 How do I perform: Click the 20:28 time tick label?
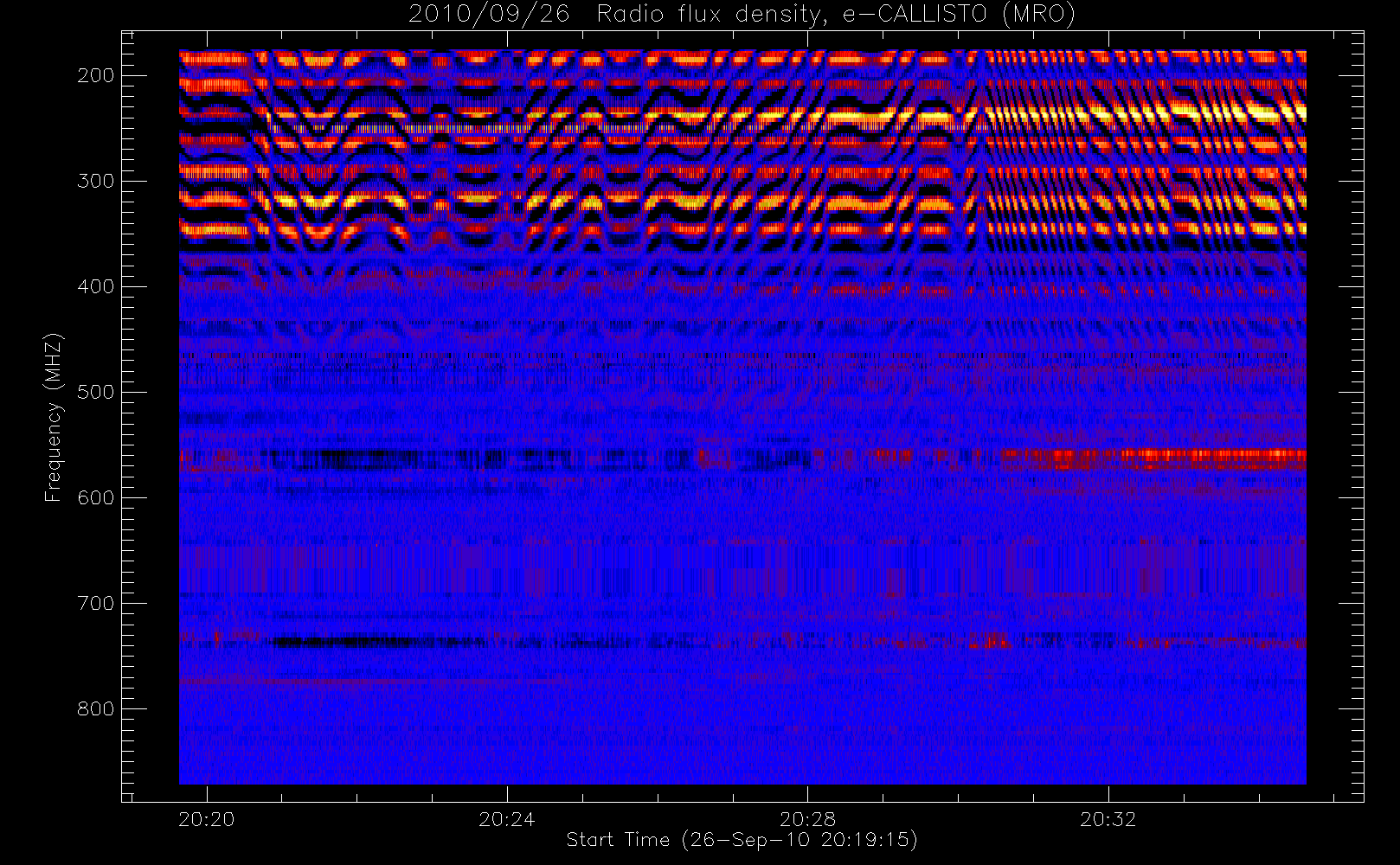click(807, 818)
